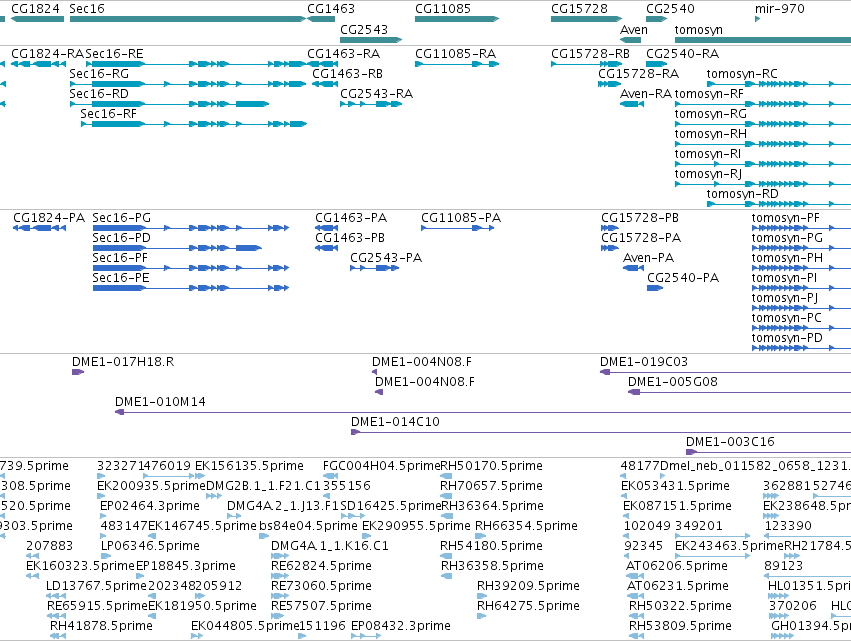The image size is (851, 641).
Task: Select the RH64275.5prime EST
Action: [x=481, y=616]
